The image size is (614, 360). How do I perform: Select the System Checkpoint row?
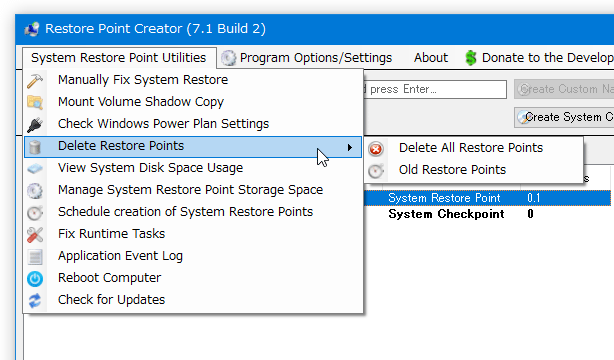pyautogui.click(x=487, y=214)
